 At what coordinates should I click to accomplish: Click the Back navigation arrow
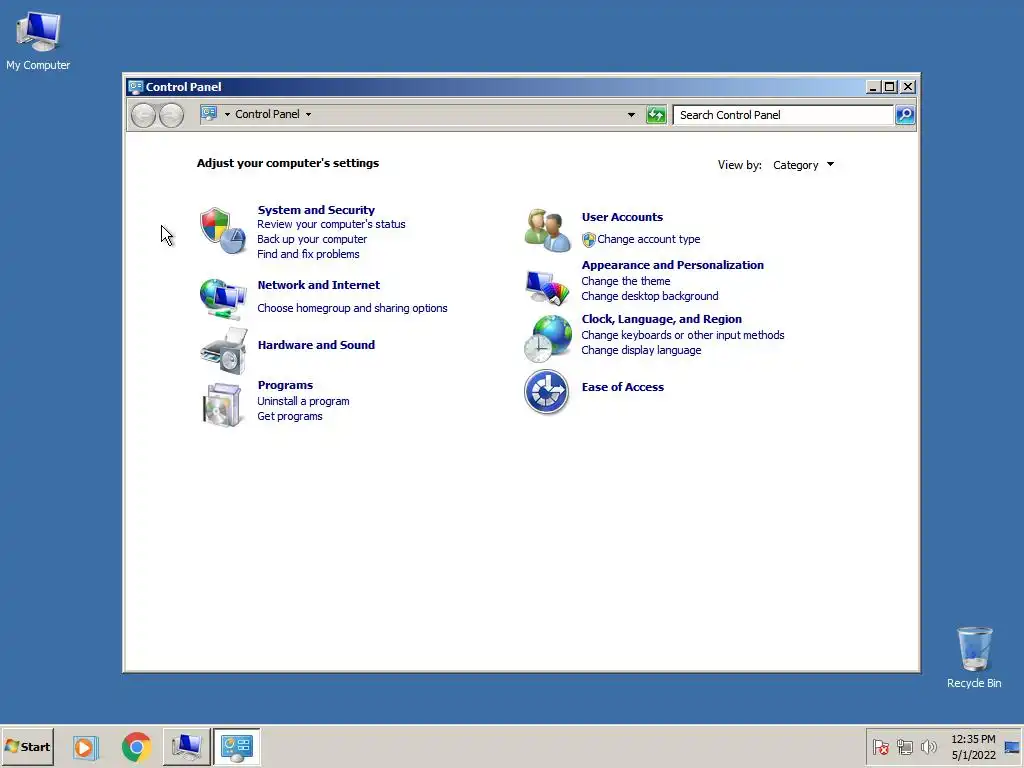pyautogui.click(x=143, y=116)
